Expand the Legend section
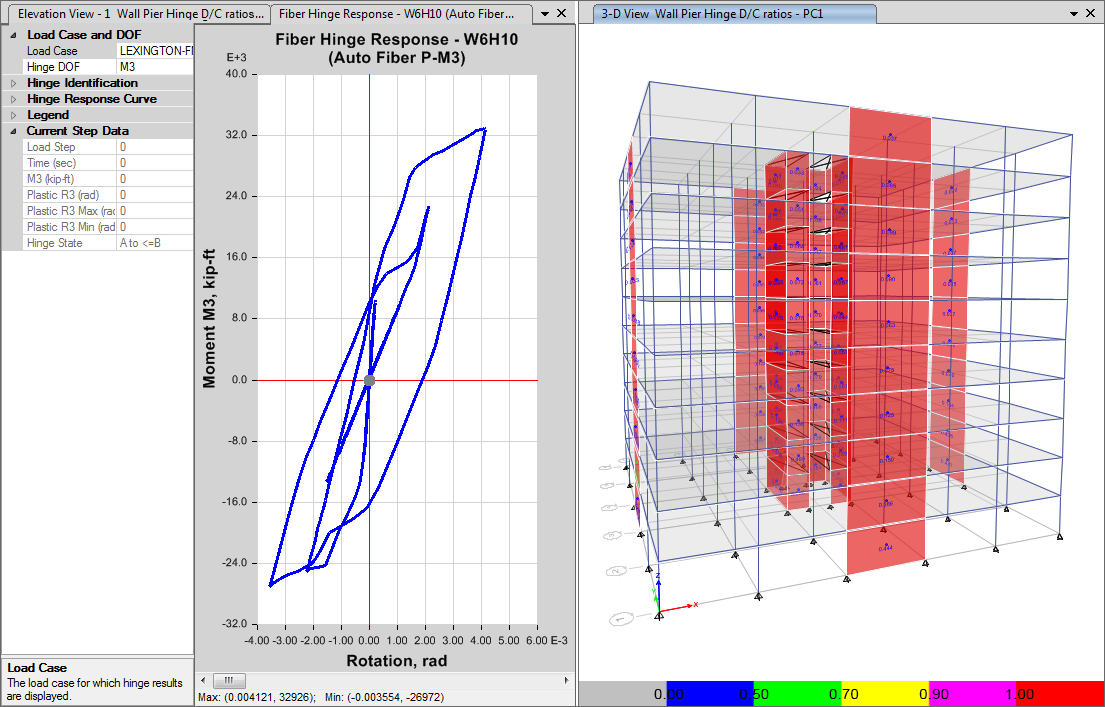Screen dimensions: 1105x707 click(x=13, y=115)
